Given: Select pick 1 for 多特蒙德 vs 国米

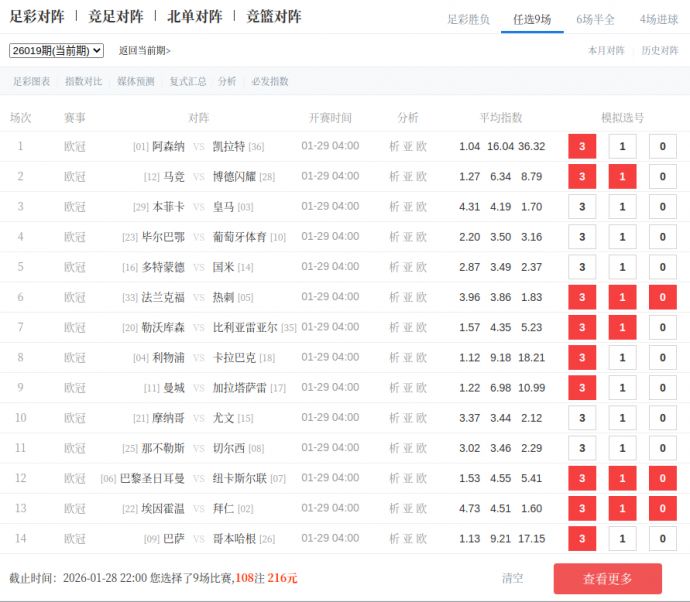Looking at the screenshot, I should click(x=622, y=268).
